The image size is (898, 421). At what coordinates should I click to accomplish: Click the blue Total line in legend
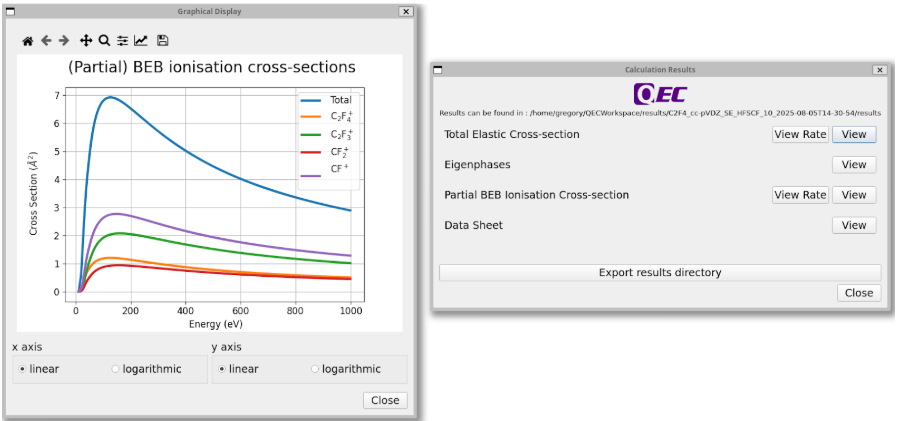point(312,100)
